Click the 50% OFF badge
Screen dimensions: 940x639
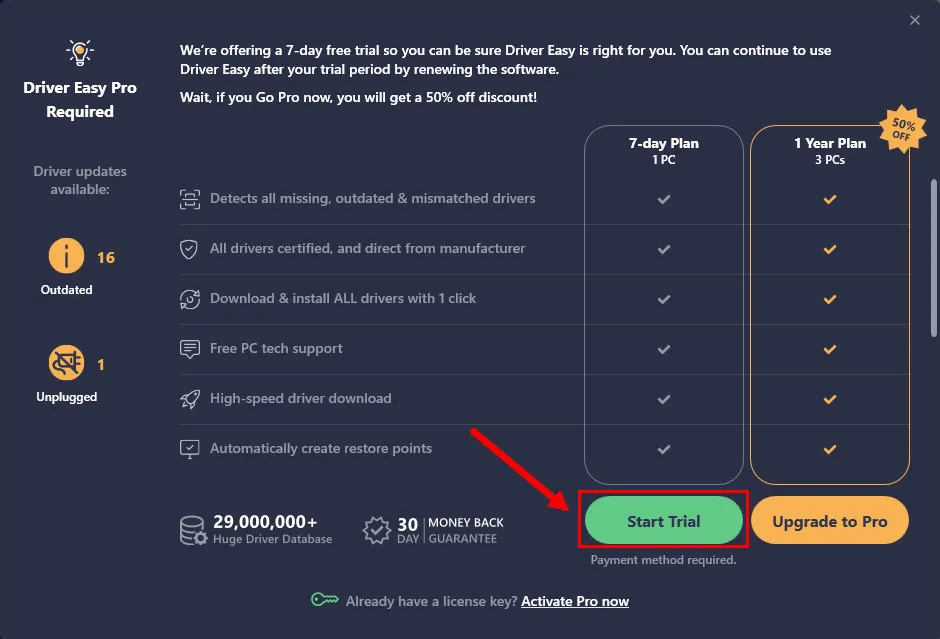[903, 128]
